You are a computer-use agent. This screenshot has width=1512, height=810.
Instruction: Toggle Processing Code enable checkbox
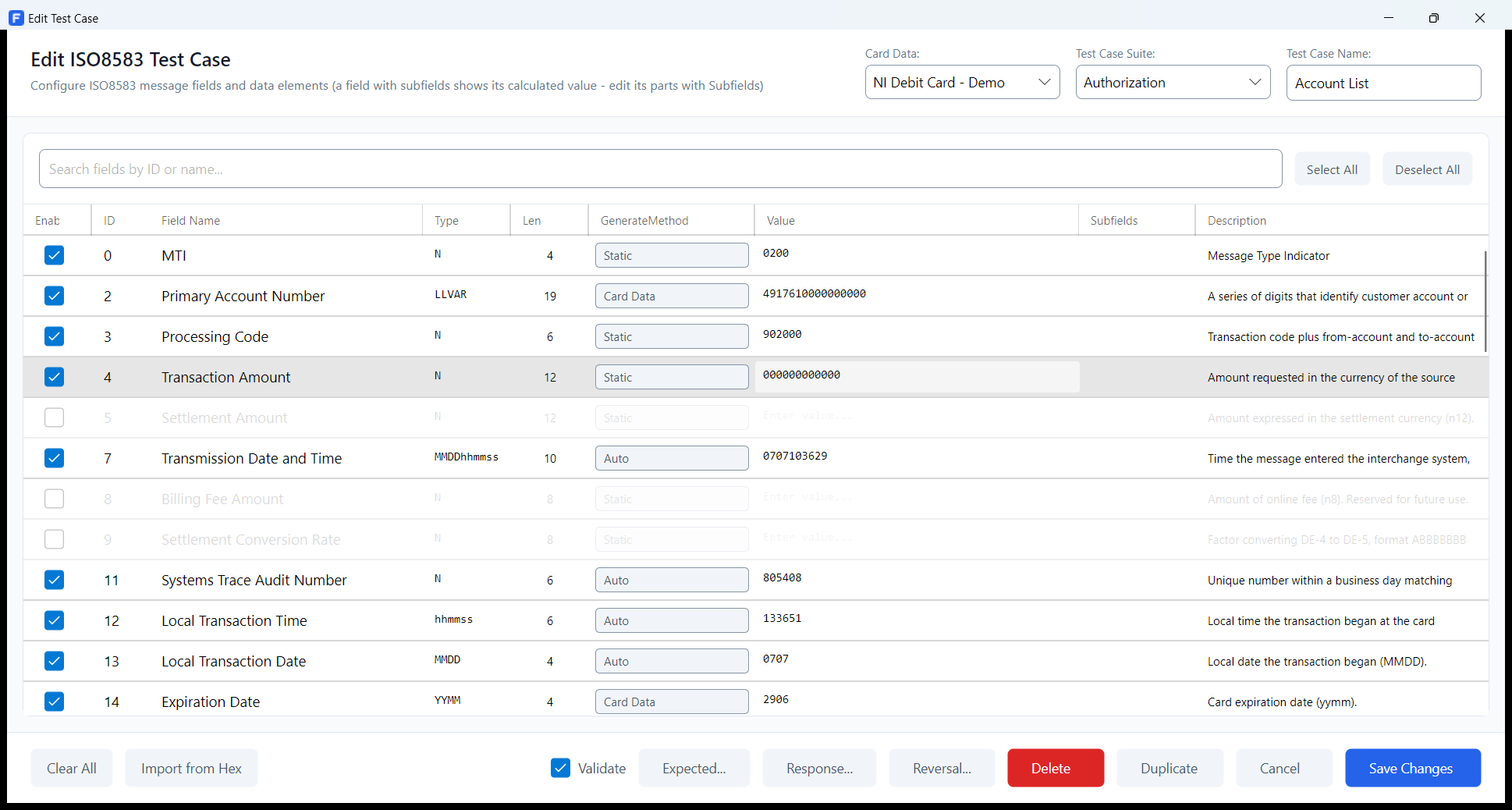[x=54, y=336]
